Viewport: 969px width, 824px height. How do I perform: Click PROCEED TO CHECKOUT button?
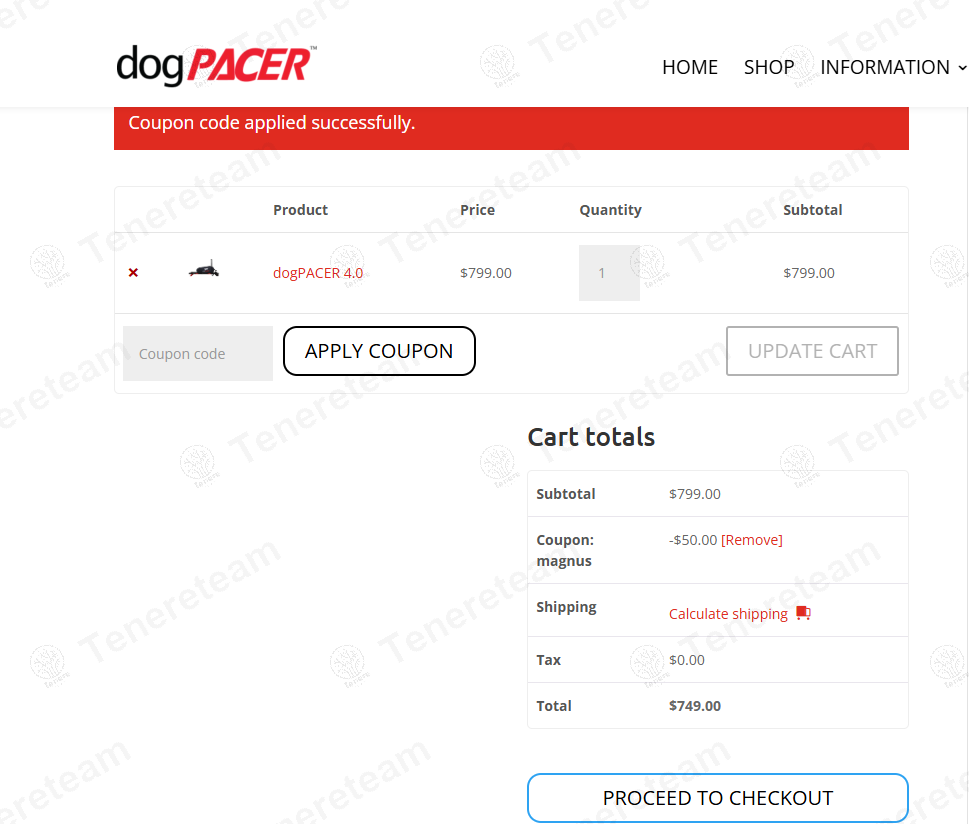pos(717,798)
